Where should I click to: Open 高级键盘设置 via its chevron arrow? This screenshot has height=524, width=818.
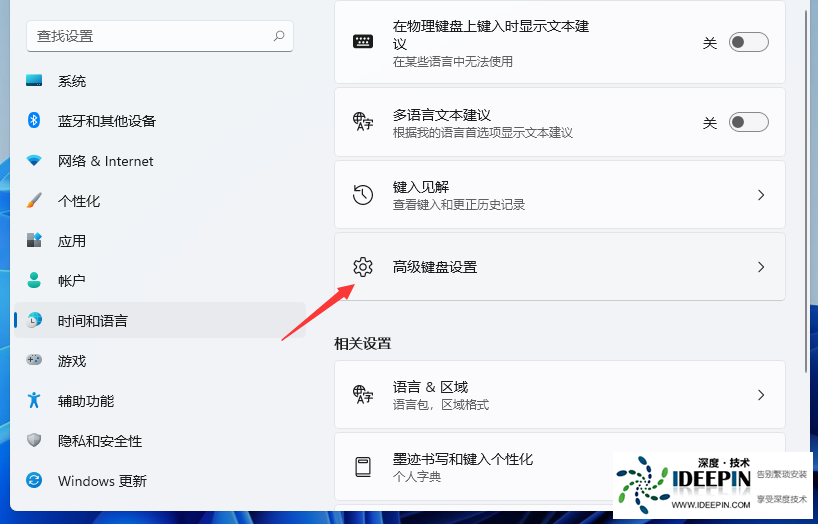(x=761, y=267)
